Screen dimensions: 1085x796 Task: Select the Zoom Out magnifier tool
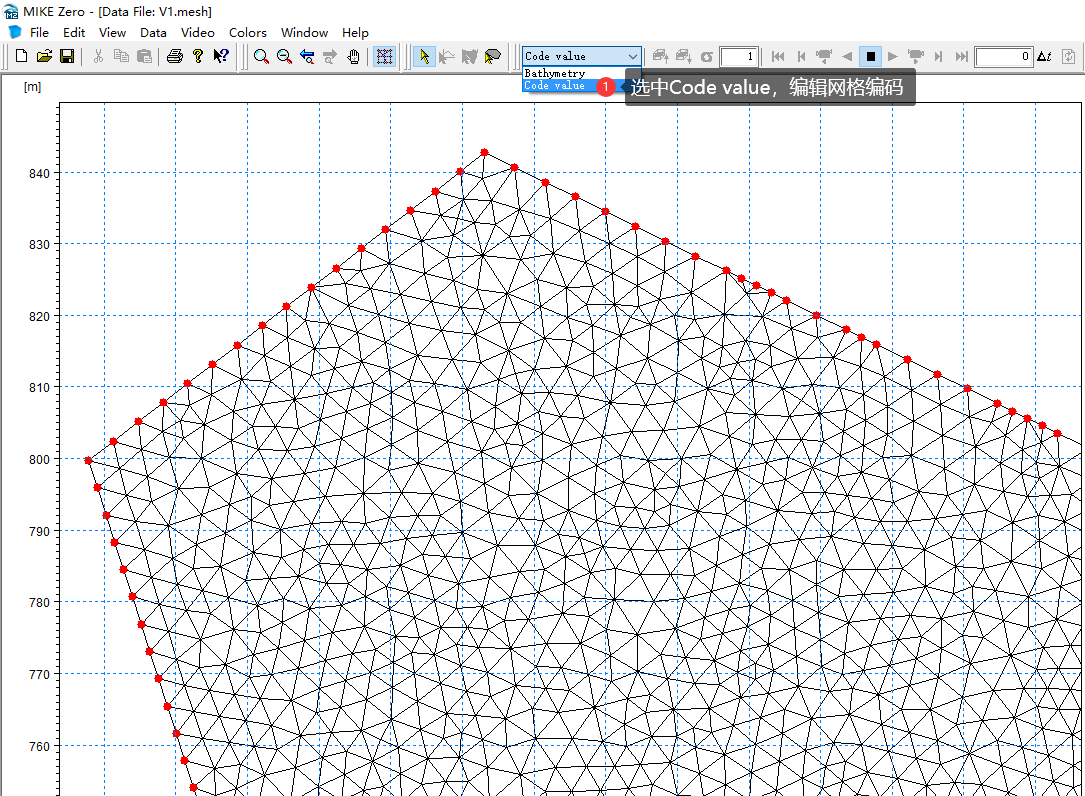[284, 57]
